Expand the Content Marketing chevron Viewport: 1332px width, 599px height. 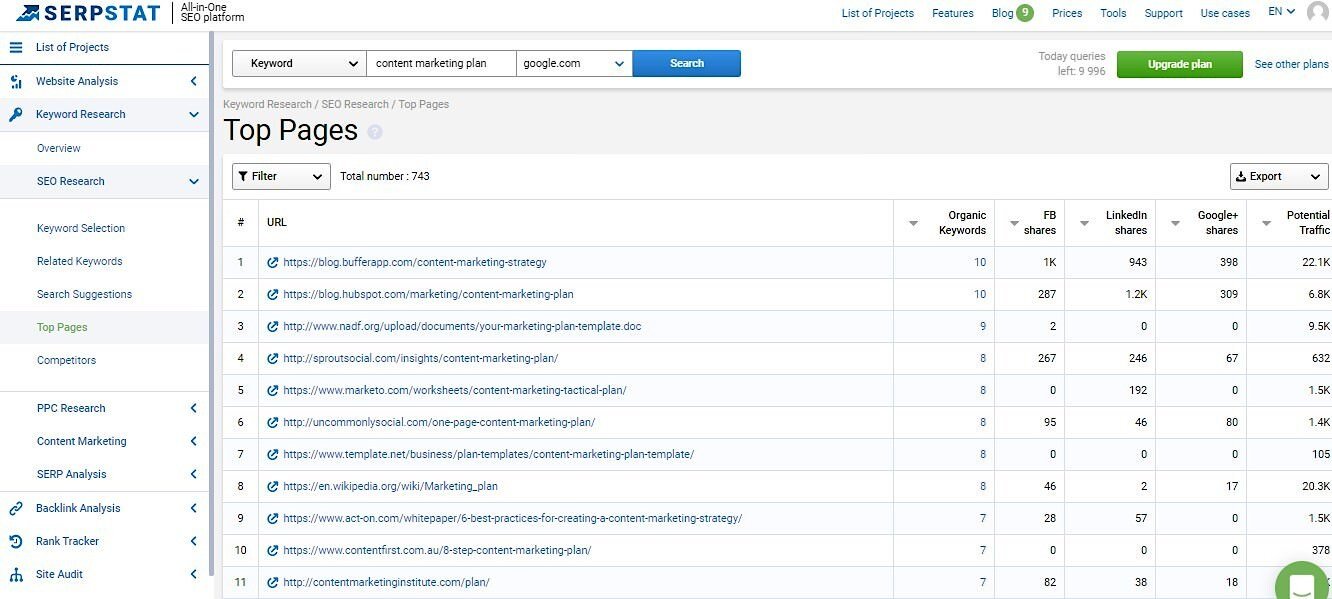[x=194, y=441]
